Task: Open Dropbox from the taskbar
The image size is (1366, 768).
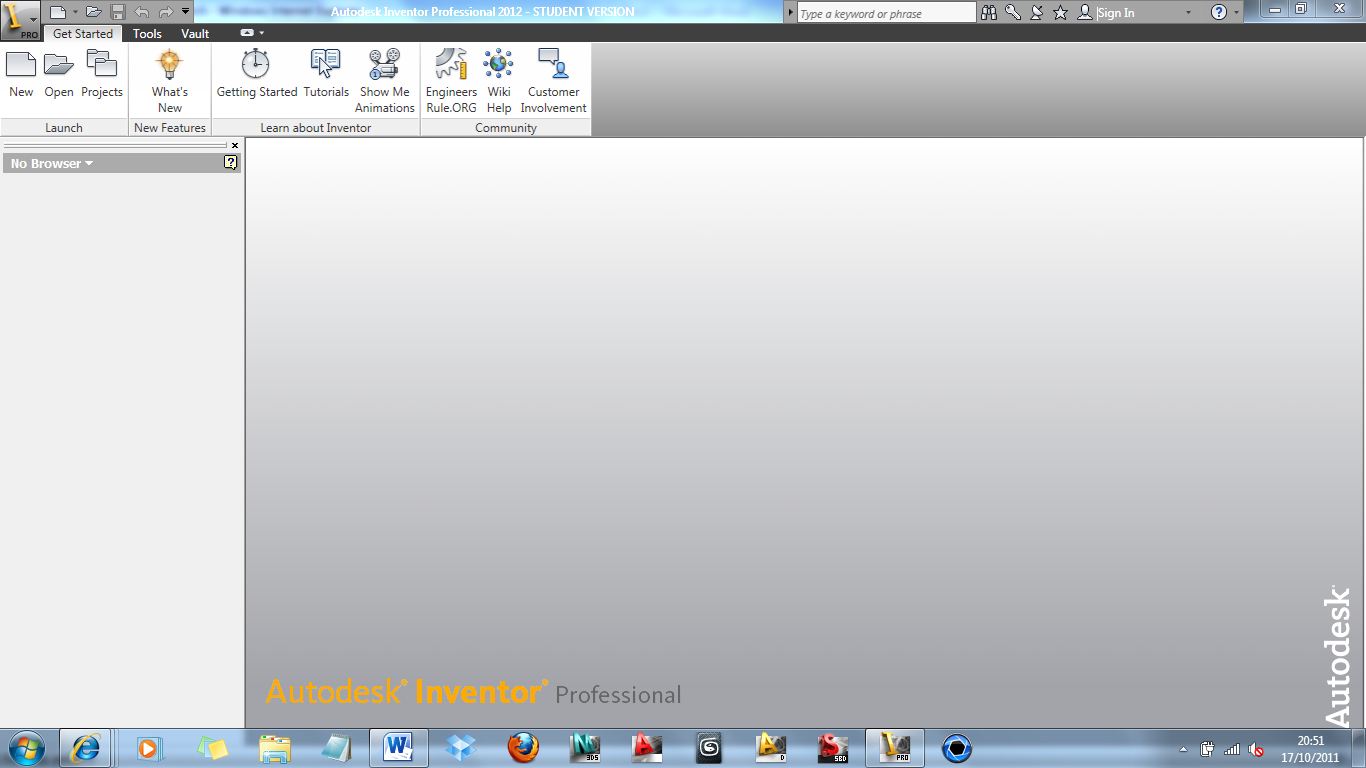Action: [x=461, y=748]
